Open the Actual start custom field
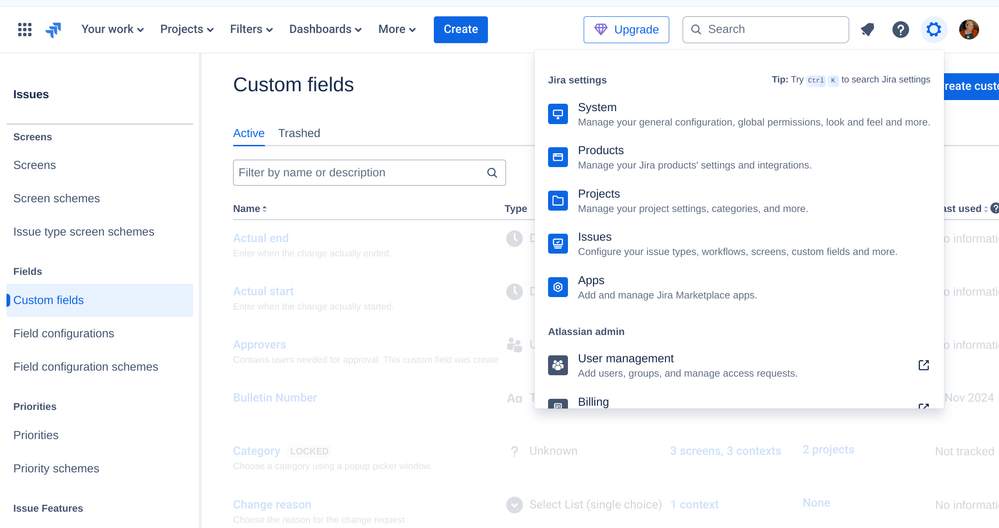The image size is (999, 528). tap(263, 291)
